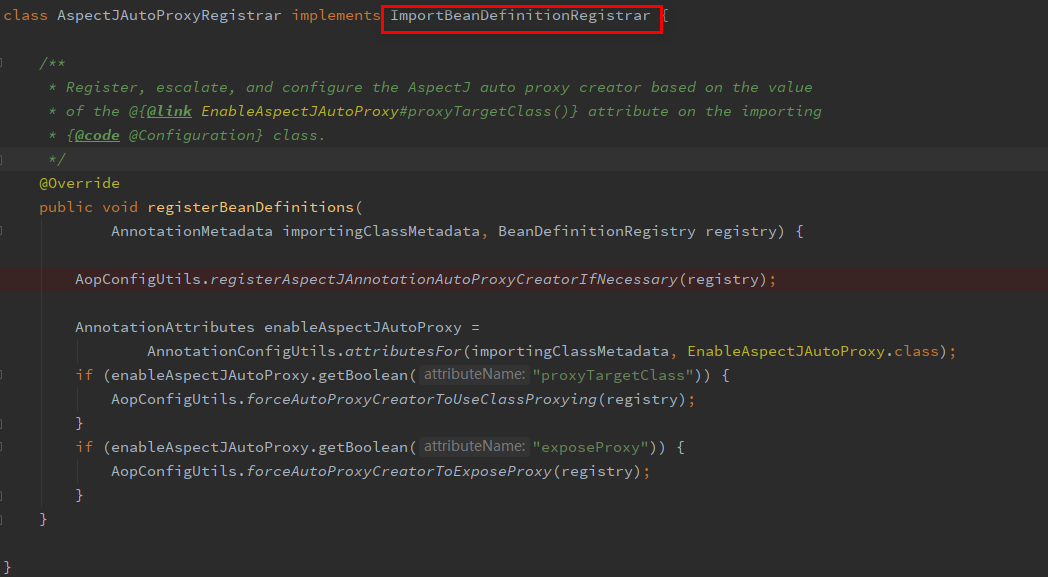Click the Javadoc opening /** marker
This screenshot has width=1048, height=577.
52,64
